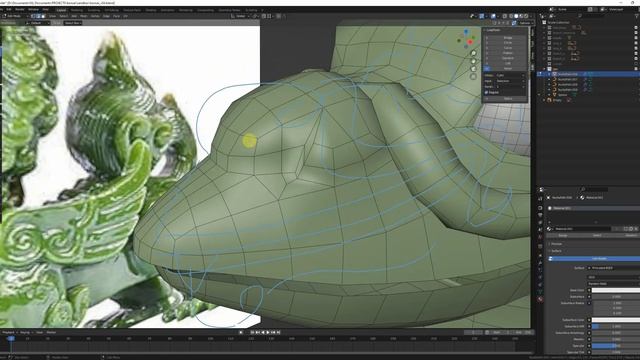Screen dimensions: 640x360
Task: Open the Edit menu
Action: point(9,9)
